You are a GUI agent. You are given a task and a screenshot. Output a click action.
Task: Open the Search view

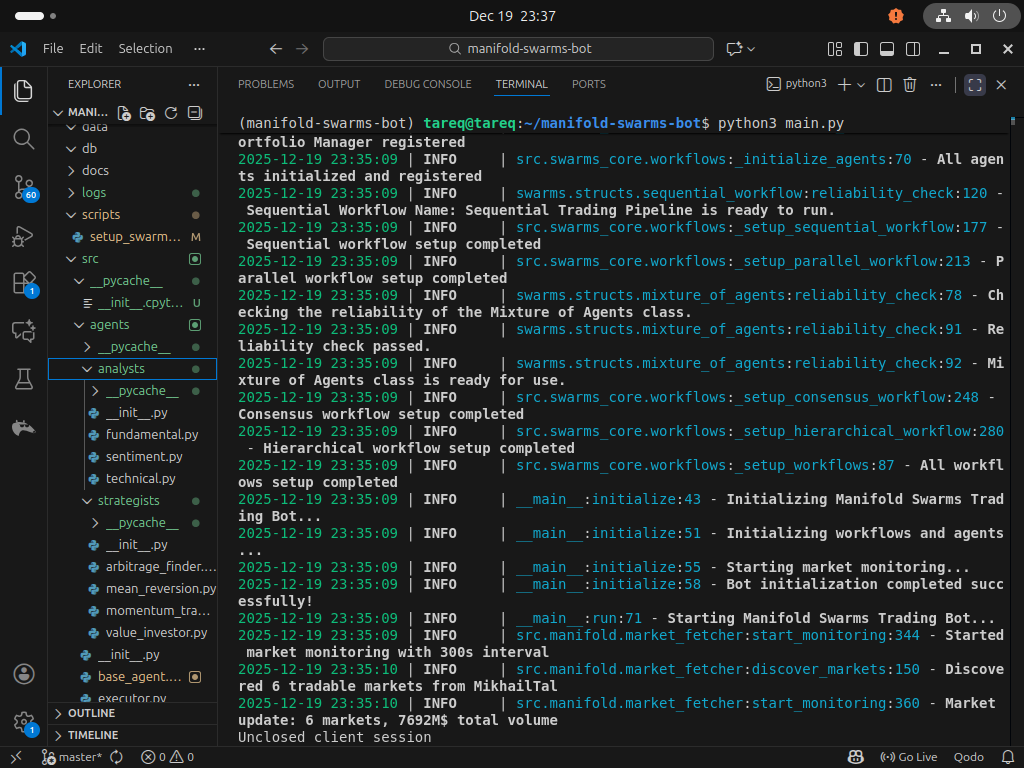tap(24, 138)
